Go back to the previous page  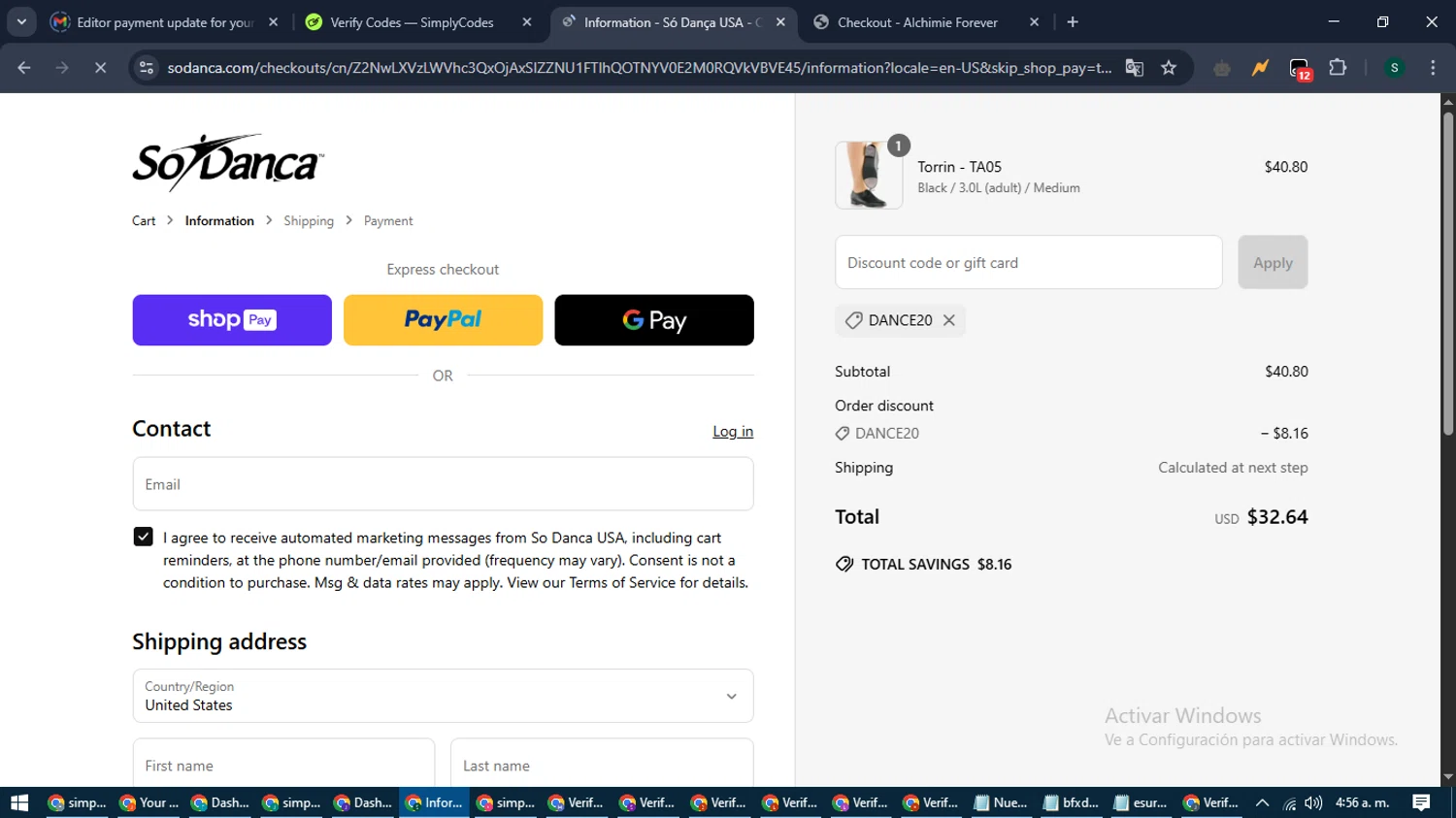(24, 67)
